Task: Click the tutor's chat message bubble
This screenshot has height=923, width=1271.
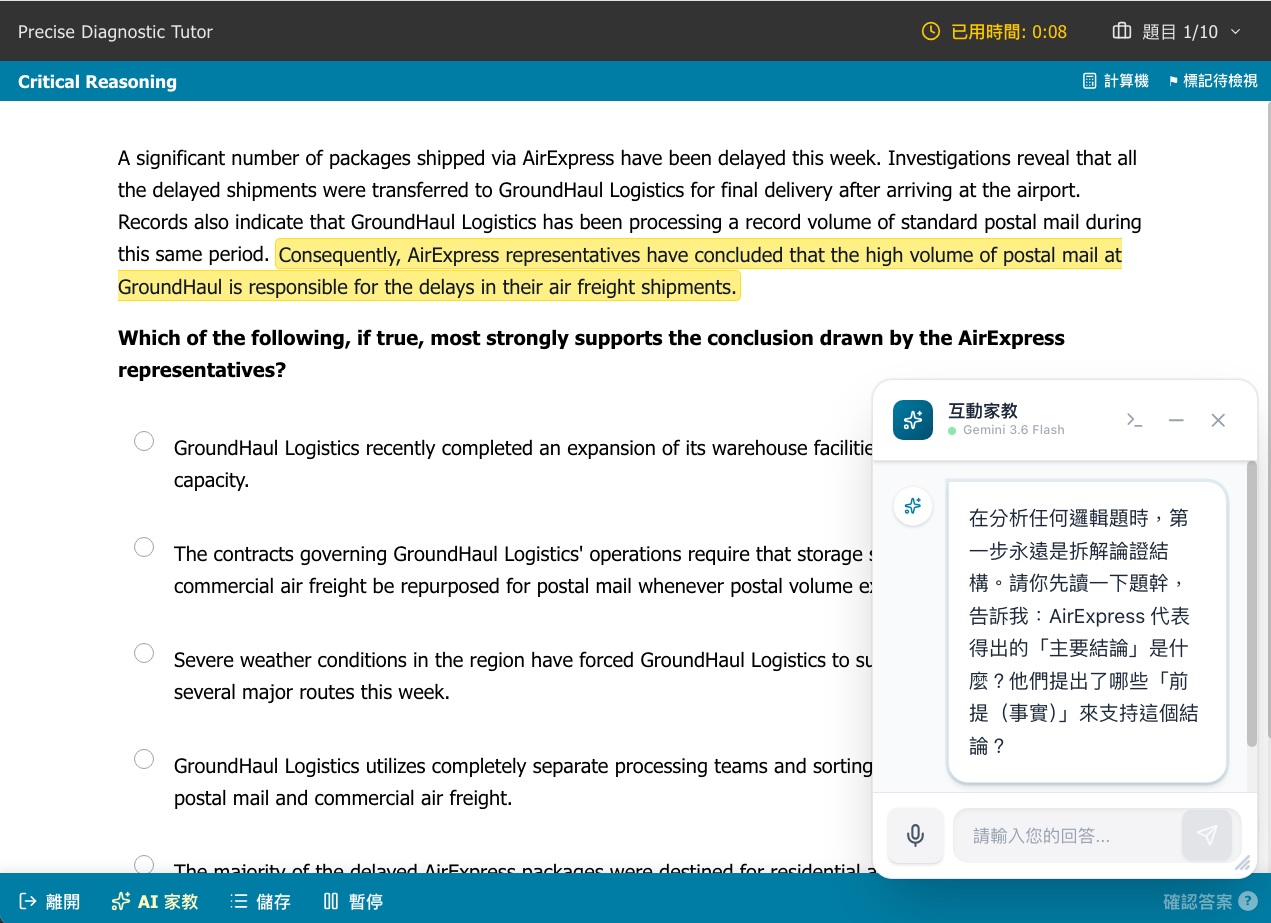Action: pos(1087,631)
